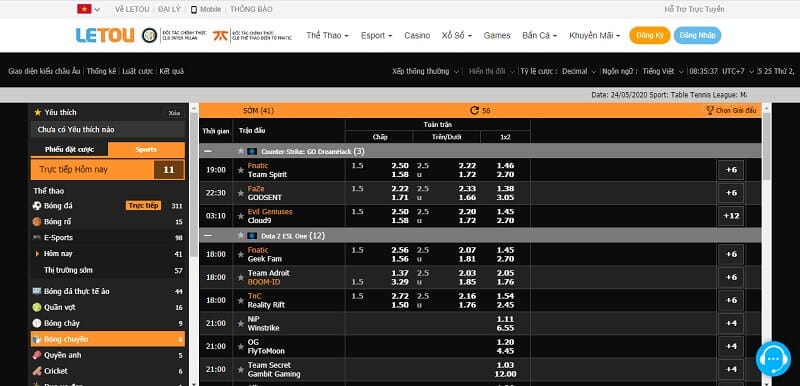Open the THÔNG BÁO notifications link
800x386 pixels.
251,9
